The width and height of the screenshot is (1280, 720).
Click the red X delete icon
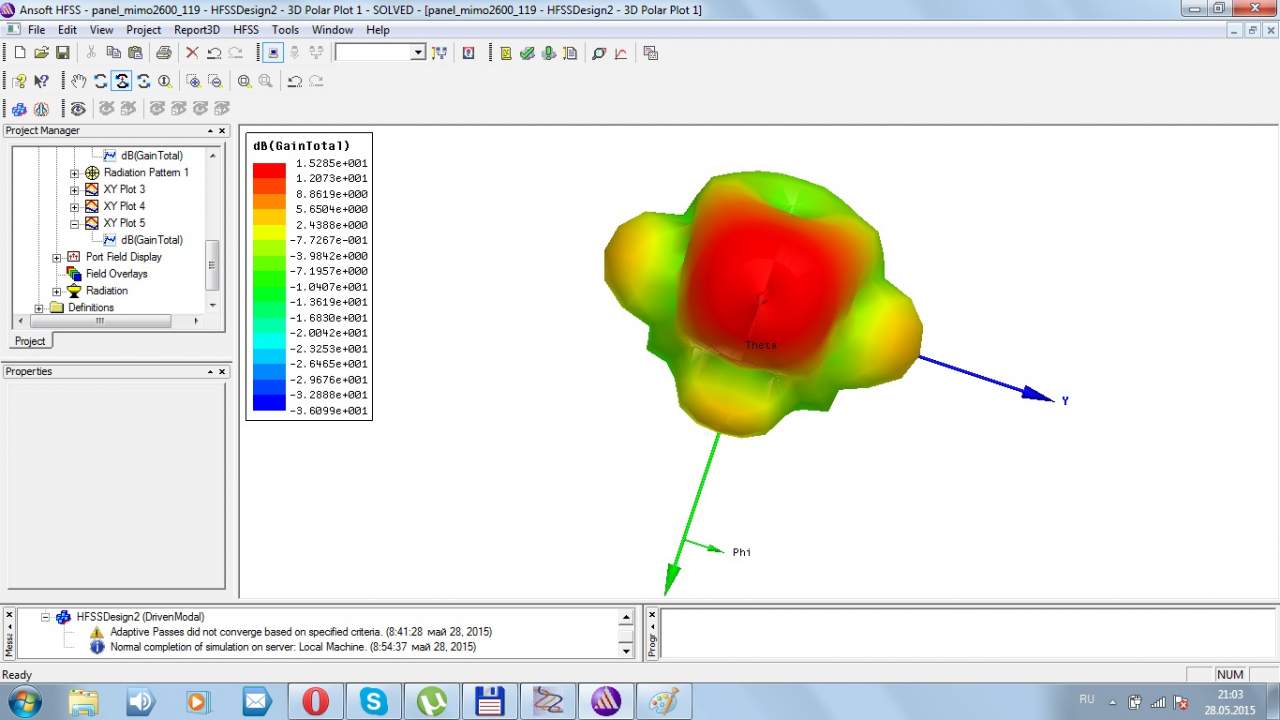coord(192,53)
